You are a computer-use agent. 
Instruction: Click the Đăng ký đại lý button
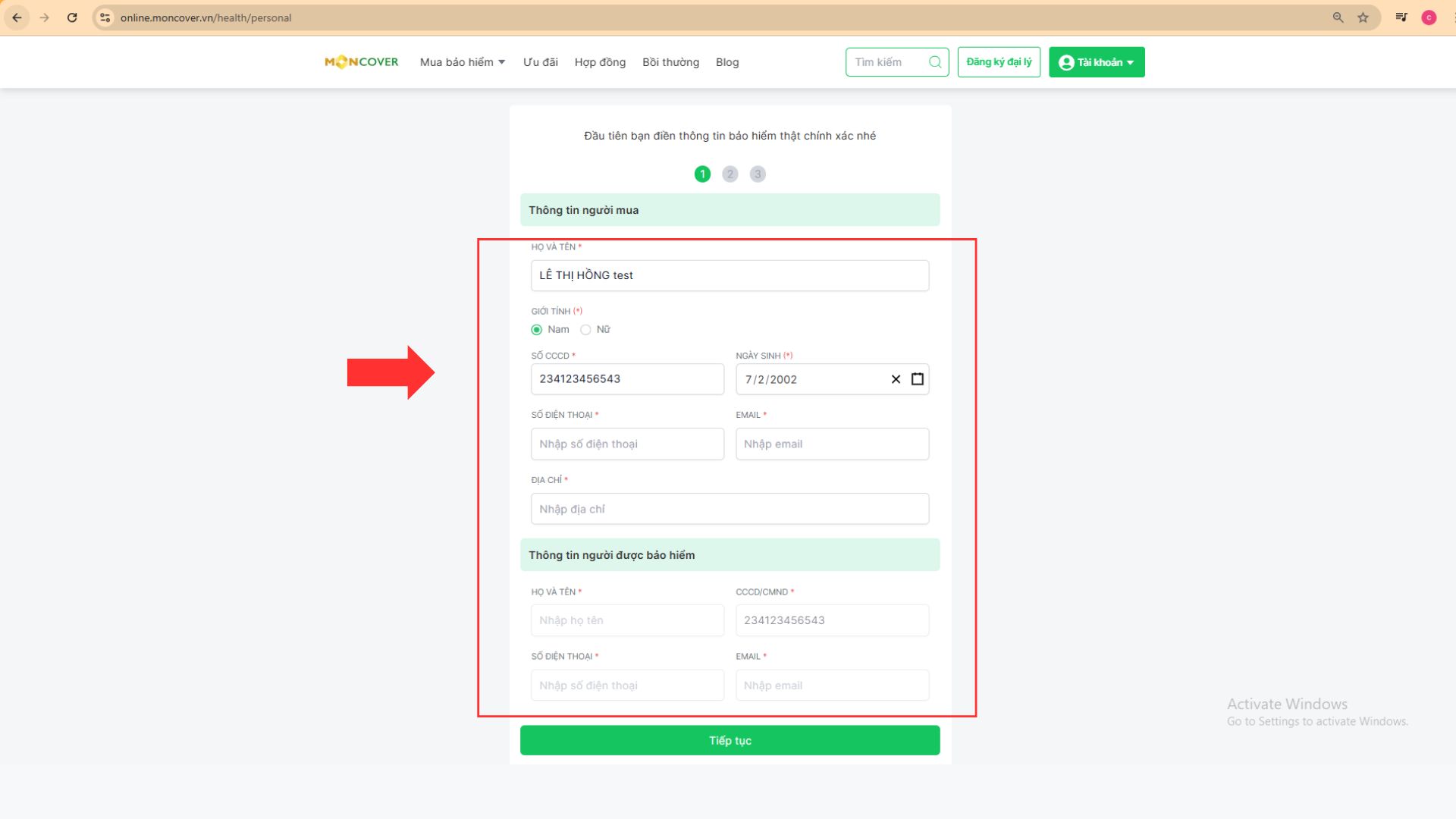coord(999,62)
